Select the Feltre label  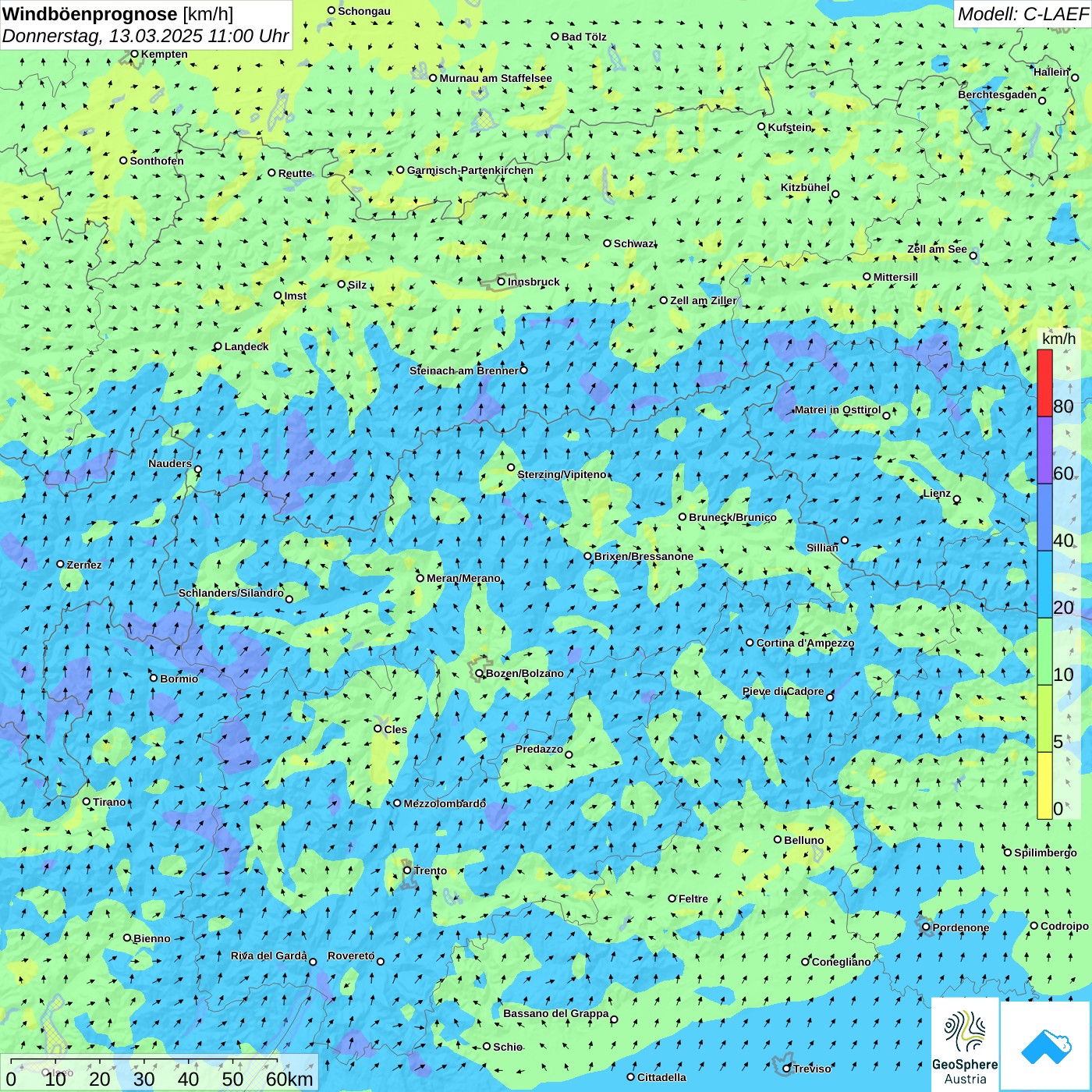[x=693, y=899]
